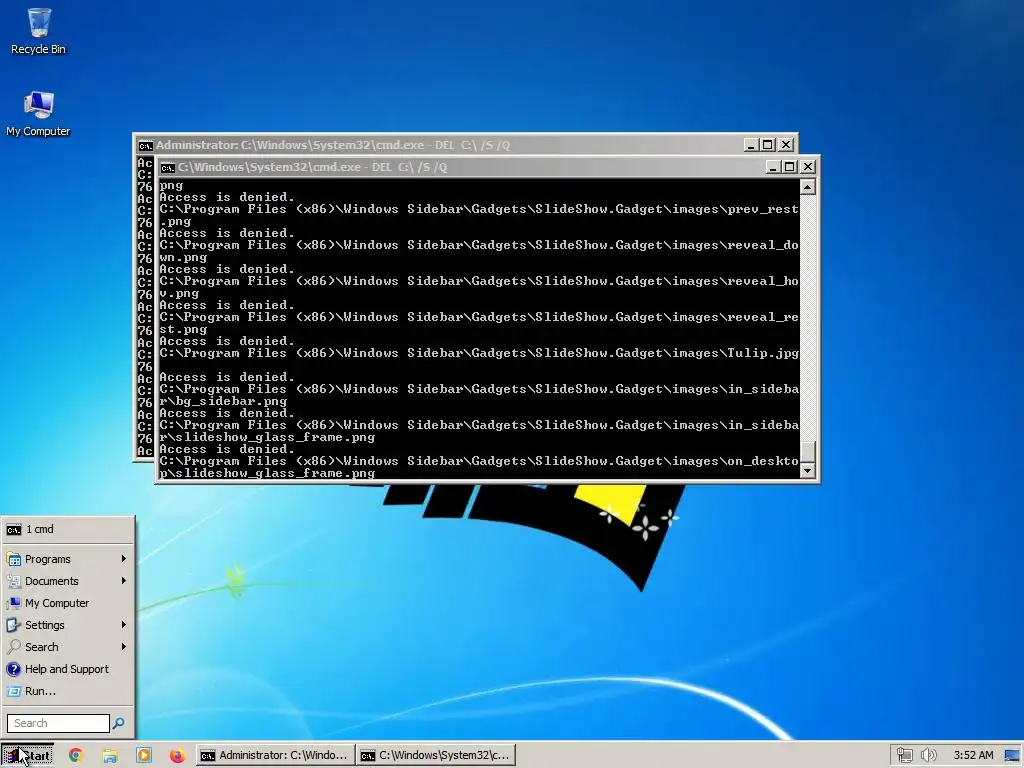Click the images\prev_rest path line in cmd output
Image resolution: width=1024 pixels, height=768 pixels.
pyautogui.click(x=479, y=210)
